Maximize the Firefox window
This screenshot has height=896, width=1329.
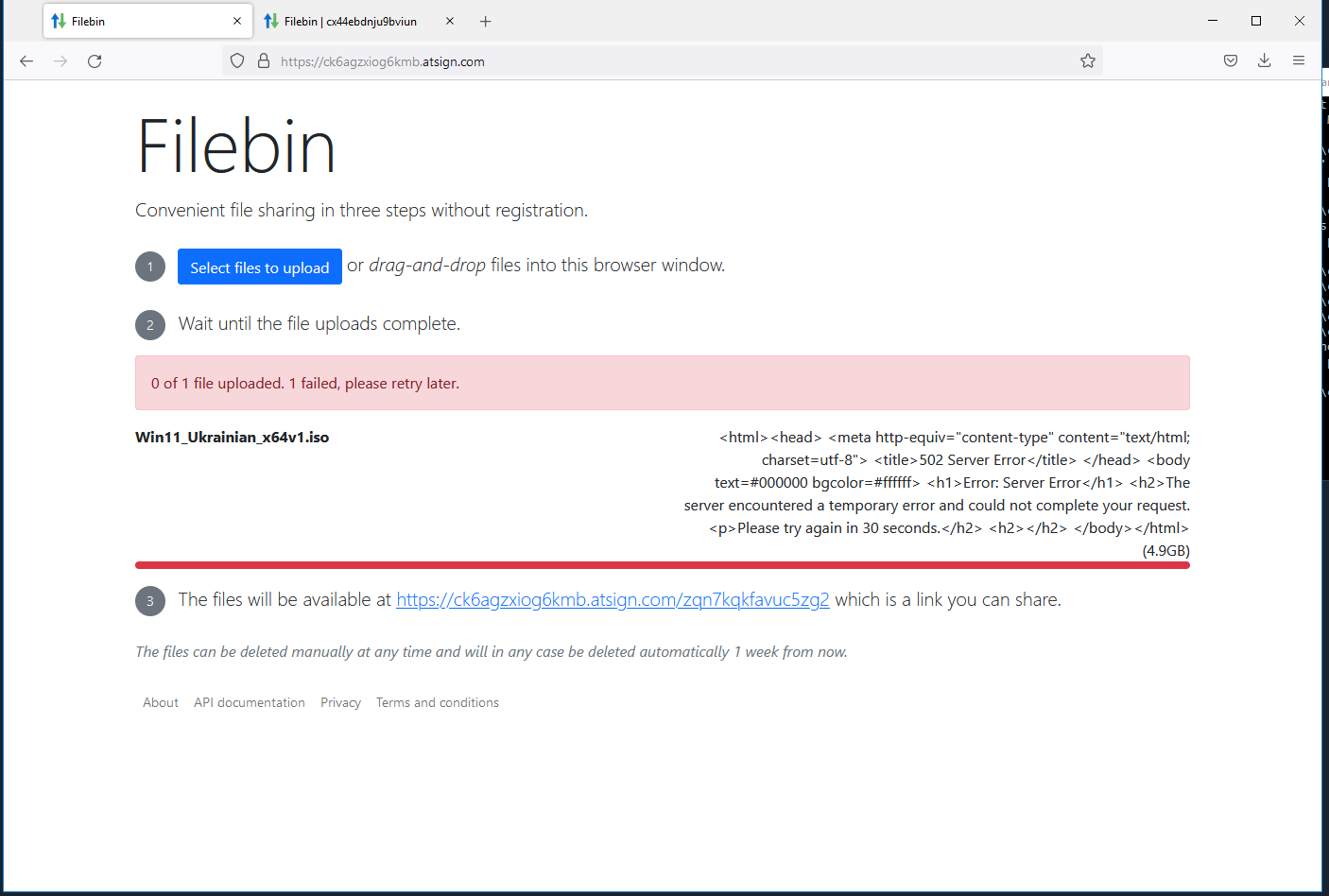pos(1256,21)
